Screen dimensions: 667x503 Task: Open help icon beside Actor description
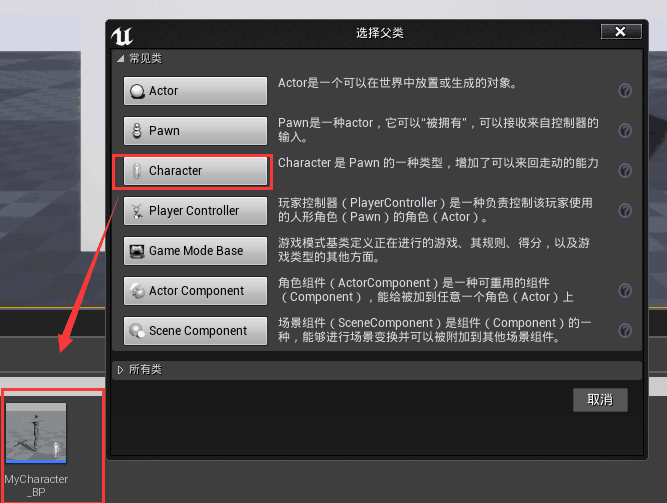click(x=625, y=91)
